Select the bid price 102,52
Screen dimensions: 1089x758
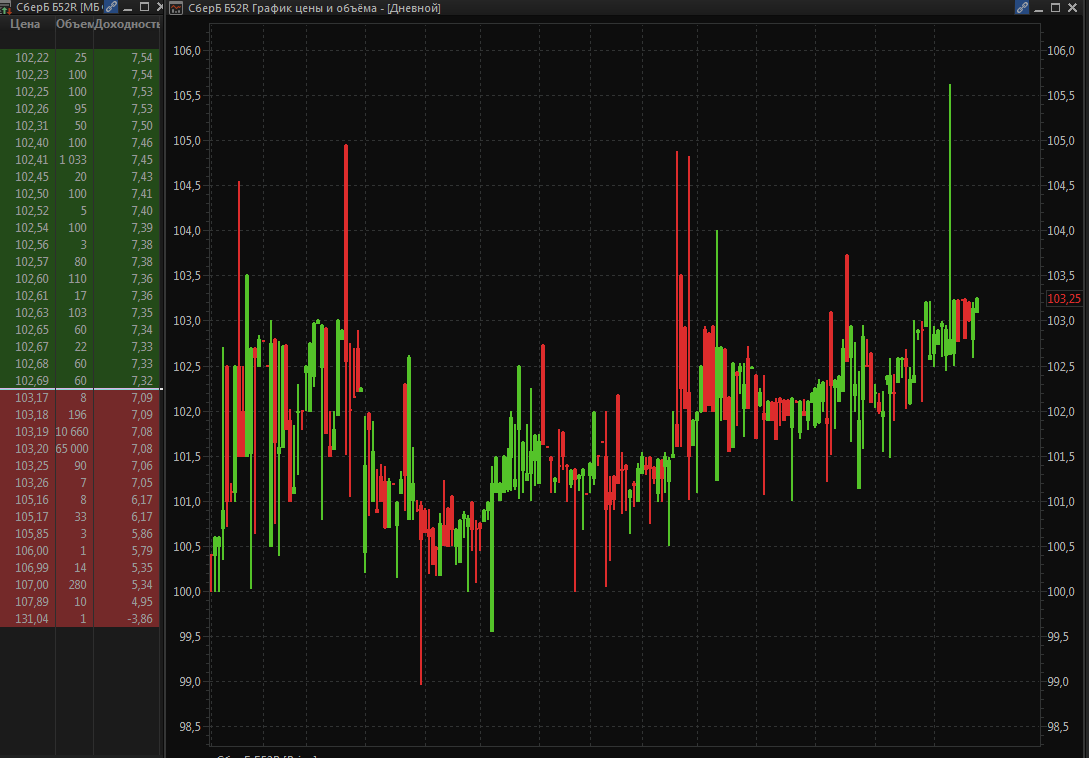32,211
